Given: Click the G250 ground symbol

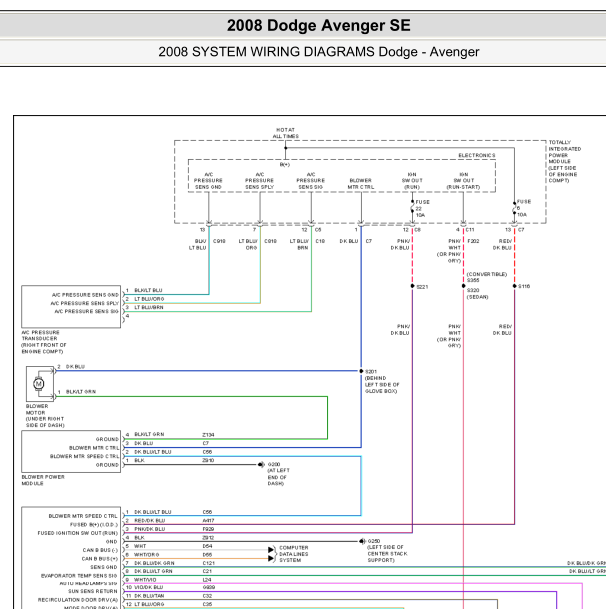Looking at the screenshot, I should click(362, 541).
